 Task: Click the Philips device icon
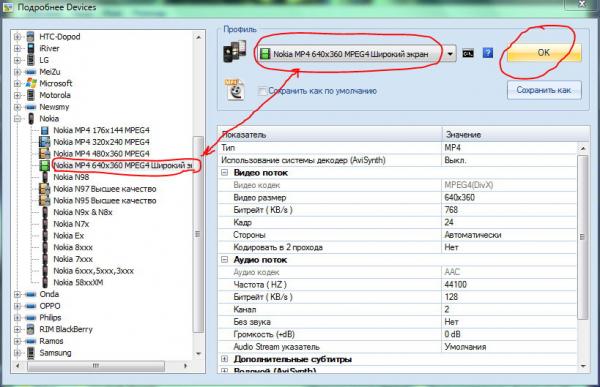coord(31,318)
